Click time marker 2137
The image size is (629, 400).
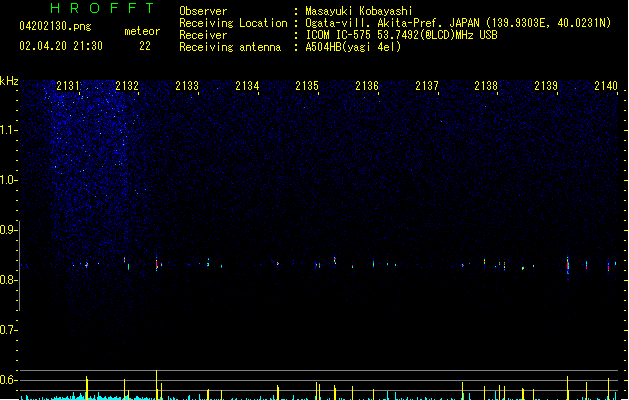pos(427,86)
